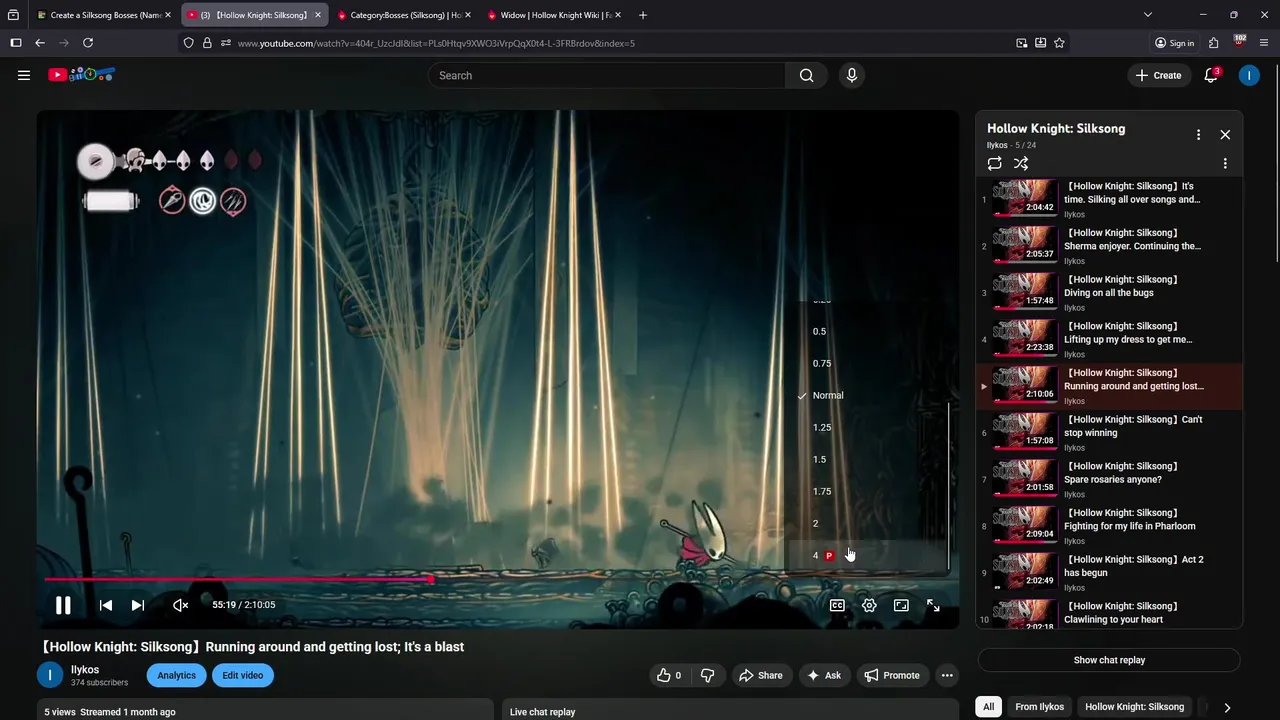
Task: Show more filter chips with arrow
Action: point(1227,707)
